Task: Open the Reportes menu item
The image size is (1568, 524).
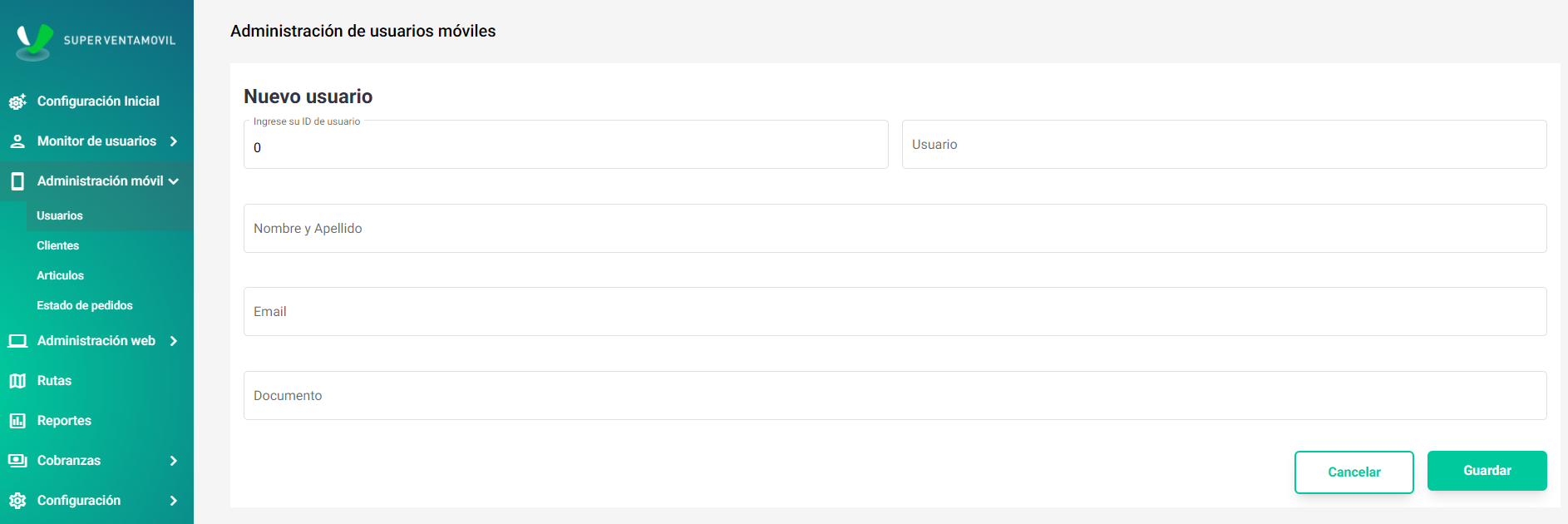Action: [96, 421]
